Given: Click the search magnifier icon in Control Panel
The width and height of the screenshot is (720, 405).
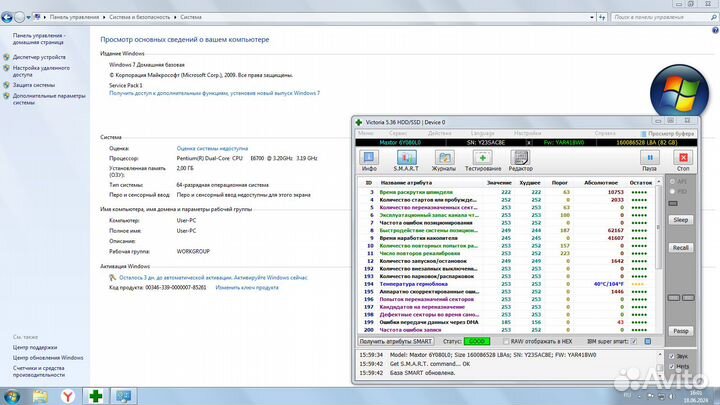Looking at the screenshot, I should click(714, 17).
